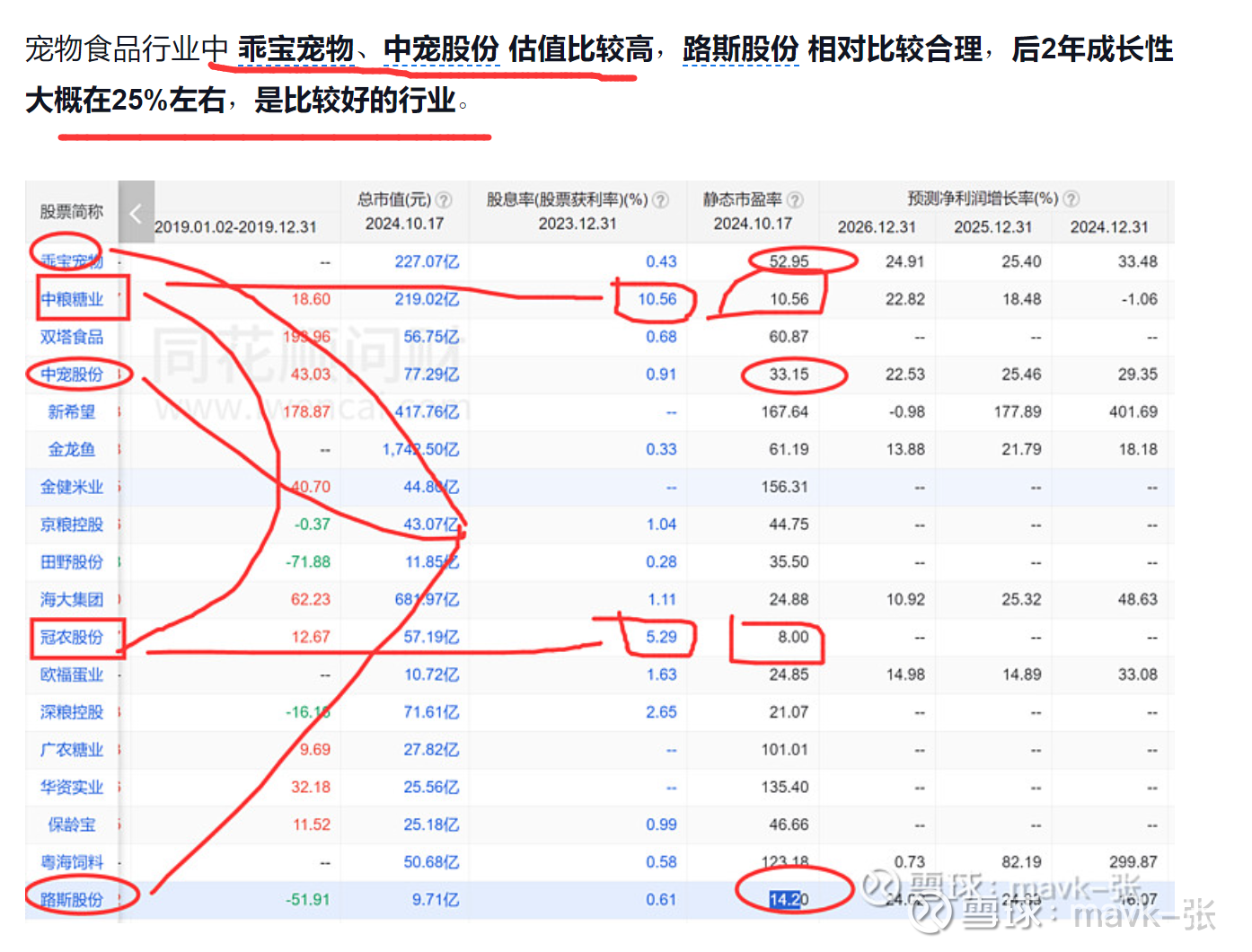Screen dimensions: 1252x952
Task: Open the 中宠股份 link in the paragraph text
Action: pos(441,49)
